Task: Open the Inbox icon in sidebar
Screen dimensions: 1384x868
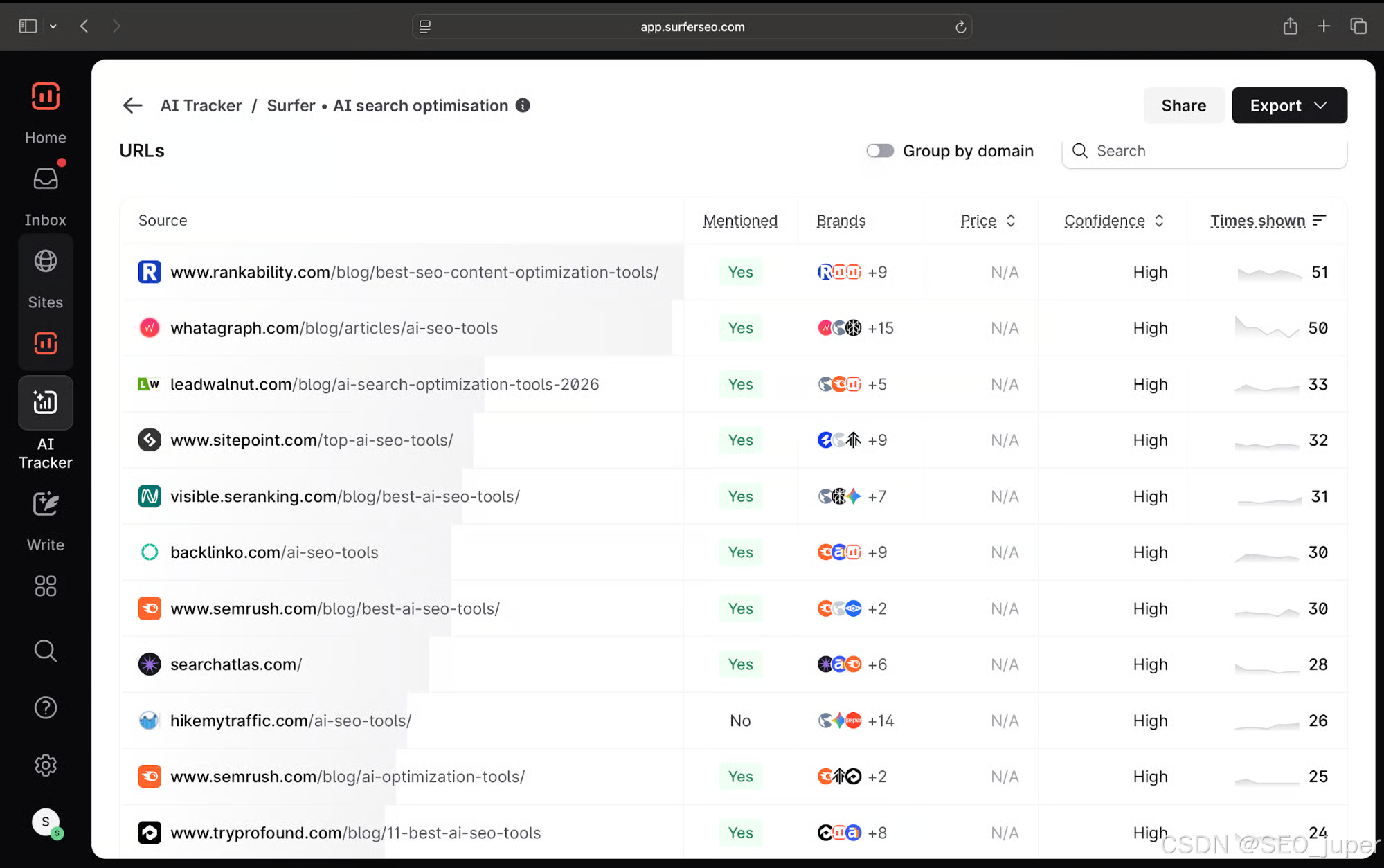Action: tap(46, 179)
